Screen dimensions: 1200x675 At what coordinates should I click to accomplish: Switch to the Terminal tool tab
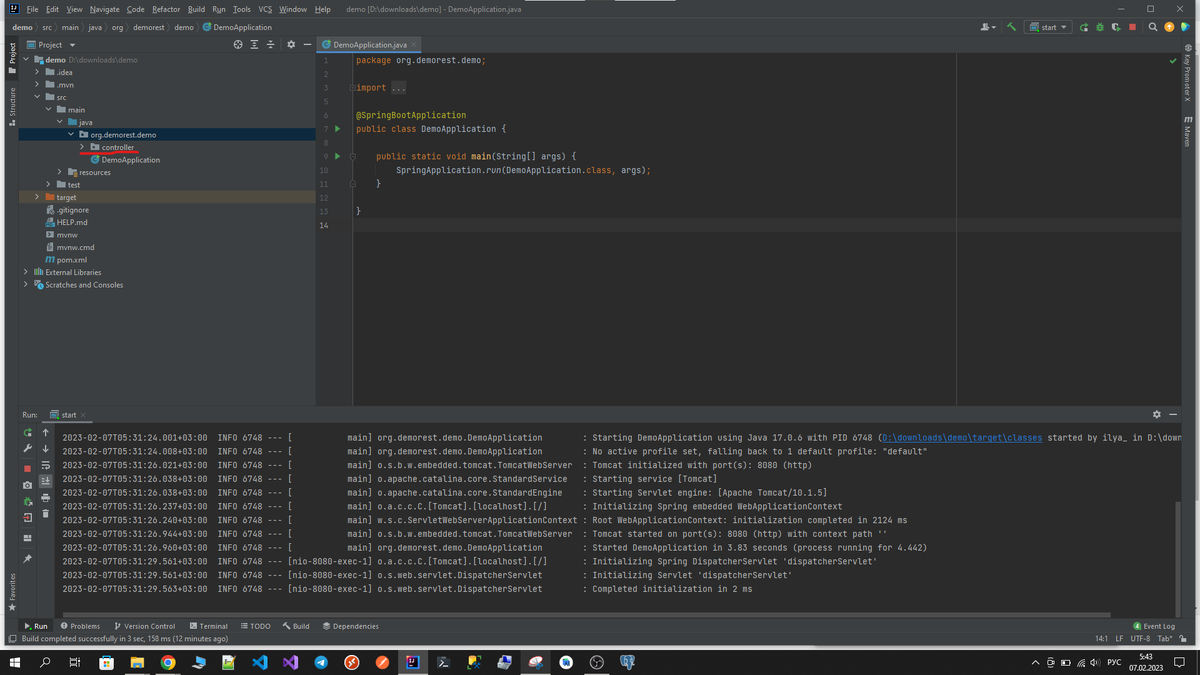pos(208,626)
